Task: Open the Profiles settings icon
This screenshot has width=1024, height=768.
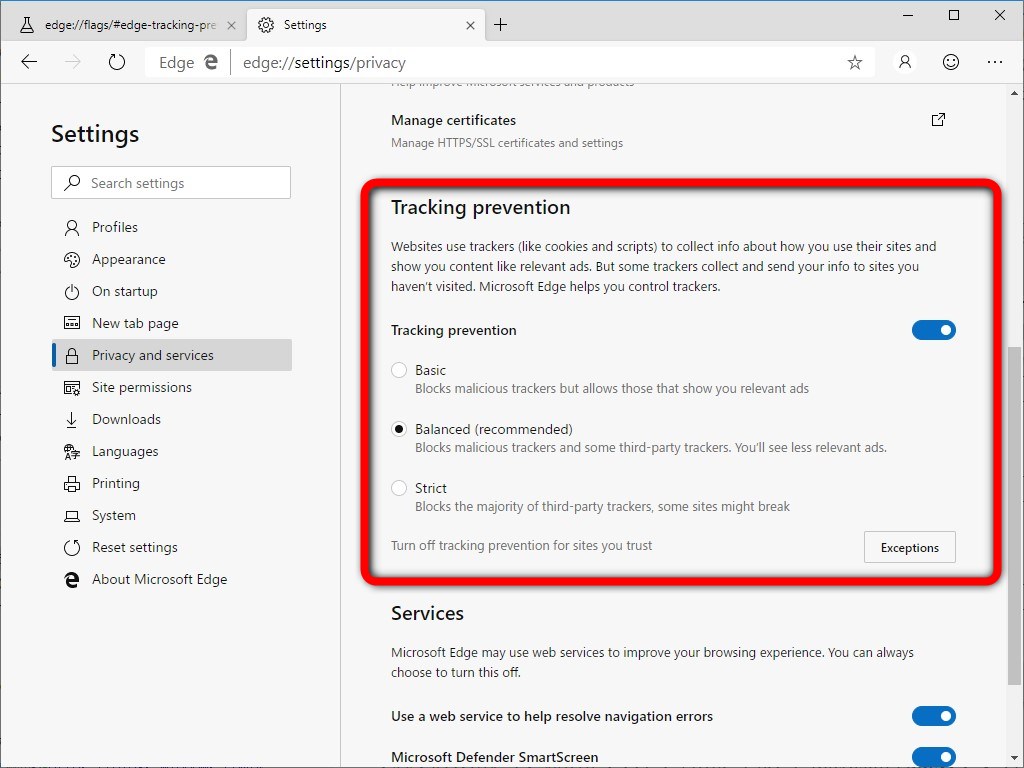Action: pos(70,227)
